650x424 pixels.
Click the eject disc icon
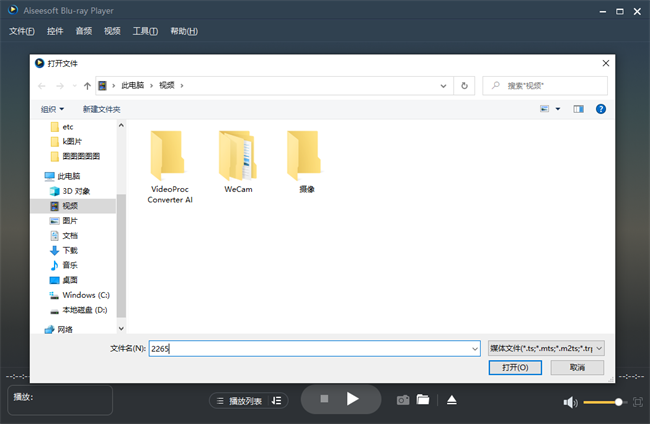(452, 400)
